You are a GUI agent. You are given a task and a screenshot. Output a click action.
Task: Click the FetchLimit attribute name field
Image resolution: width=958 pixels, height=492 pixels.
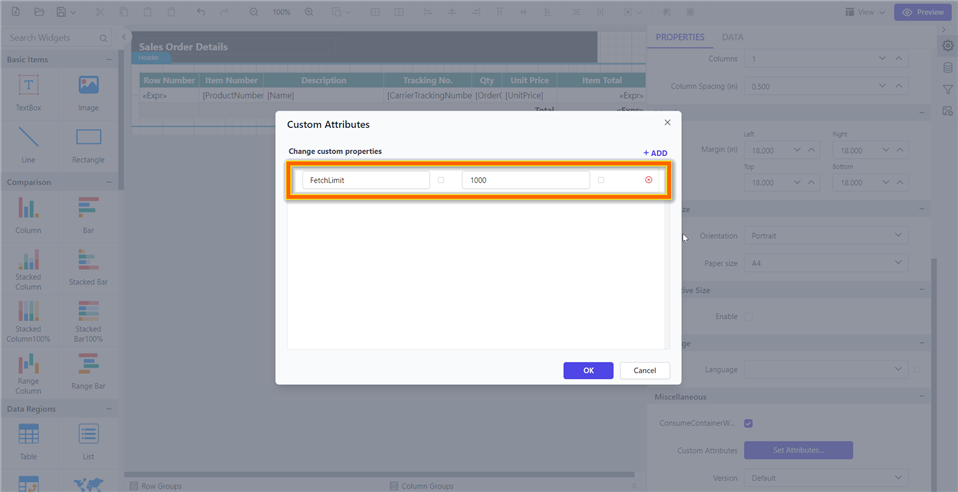(366, 180)
